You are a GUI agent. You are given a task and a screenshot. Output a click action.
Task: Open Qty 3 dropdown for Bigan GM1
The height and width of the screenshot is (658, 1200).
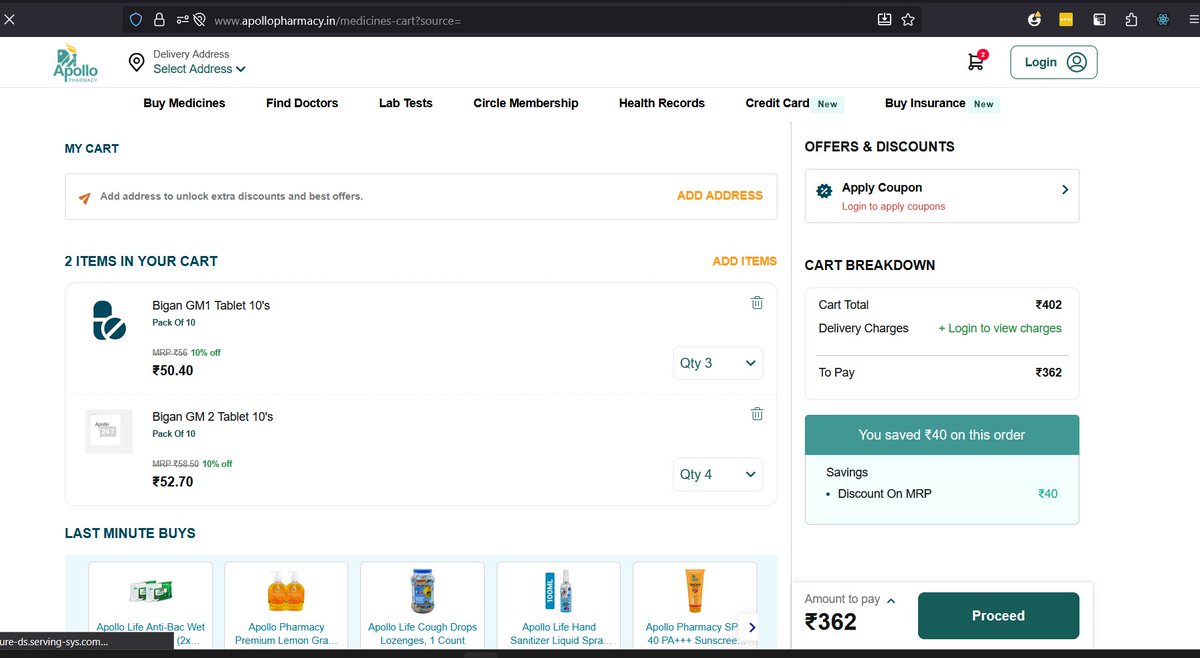(718, 363)
